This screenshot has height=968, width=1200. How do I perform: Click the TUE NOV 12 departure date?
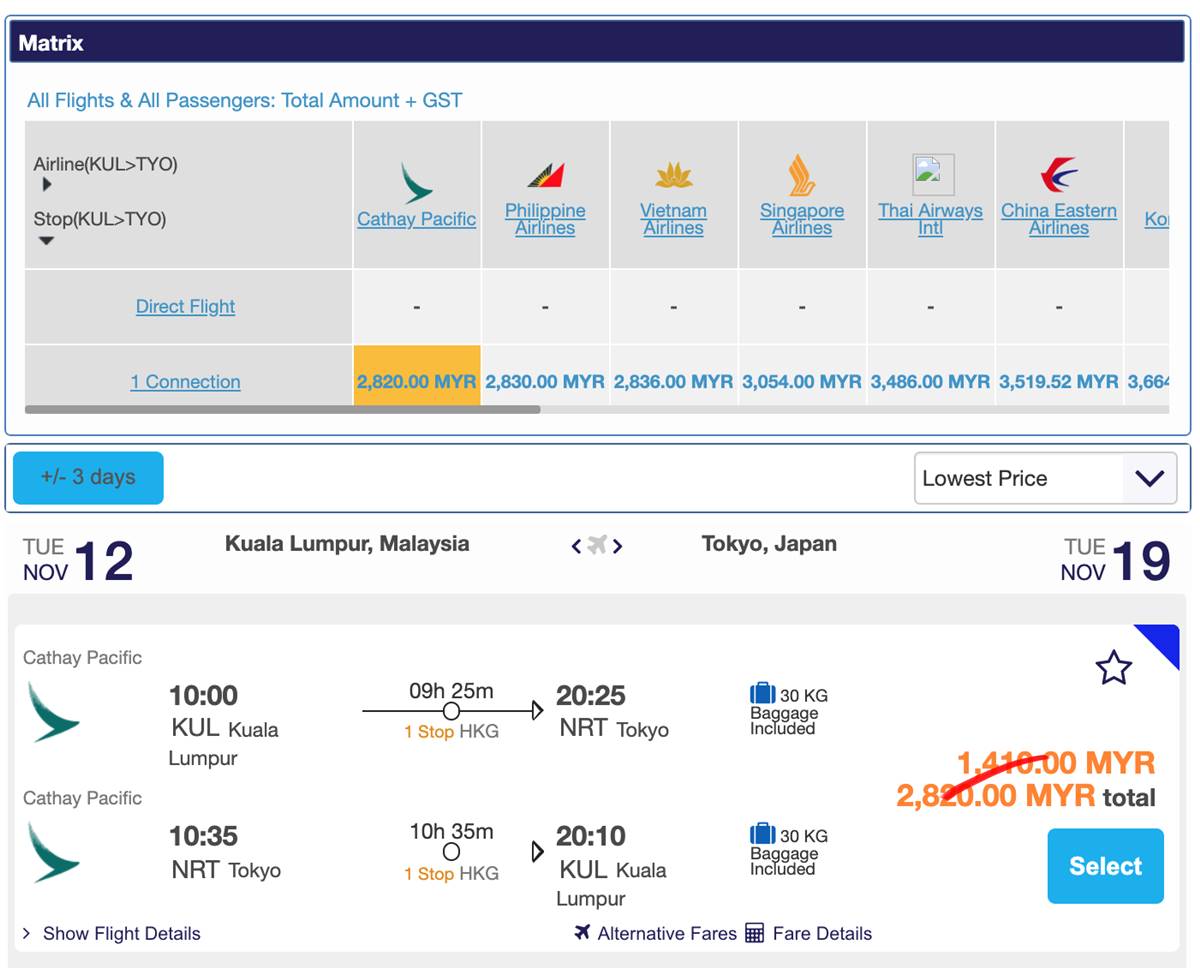pos(78,560)
